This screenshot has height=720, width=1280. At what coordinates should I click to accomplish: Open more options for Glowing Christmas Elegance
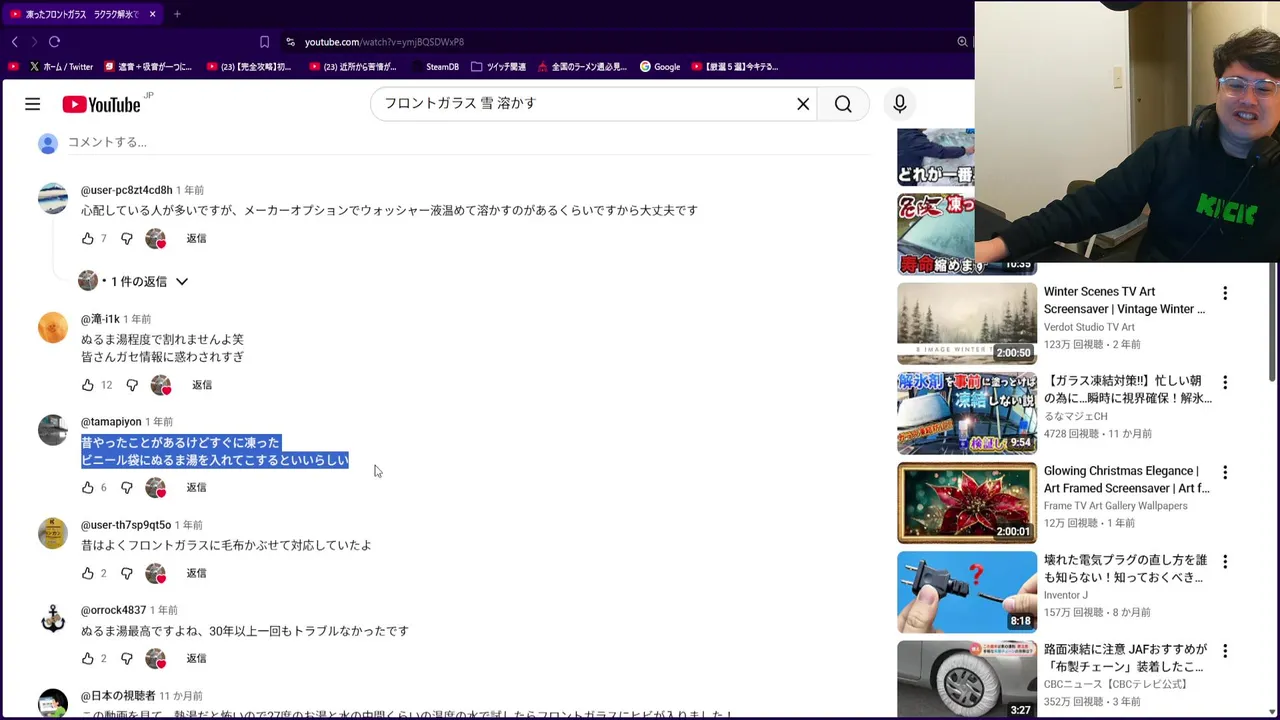[1225, 472]
